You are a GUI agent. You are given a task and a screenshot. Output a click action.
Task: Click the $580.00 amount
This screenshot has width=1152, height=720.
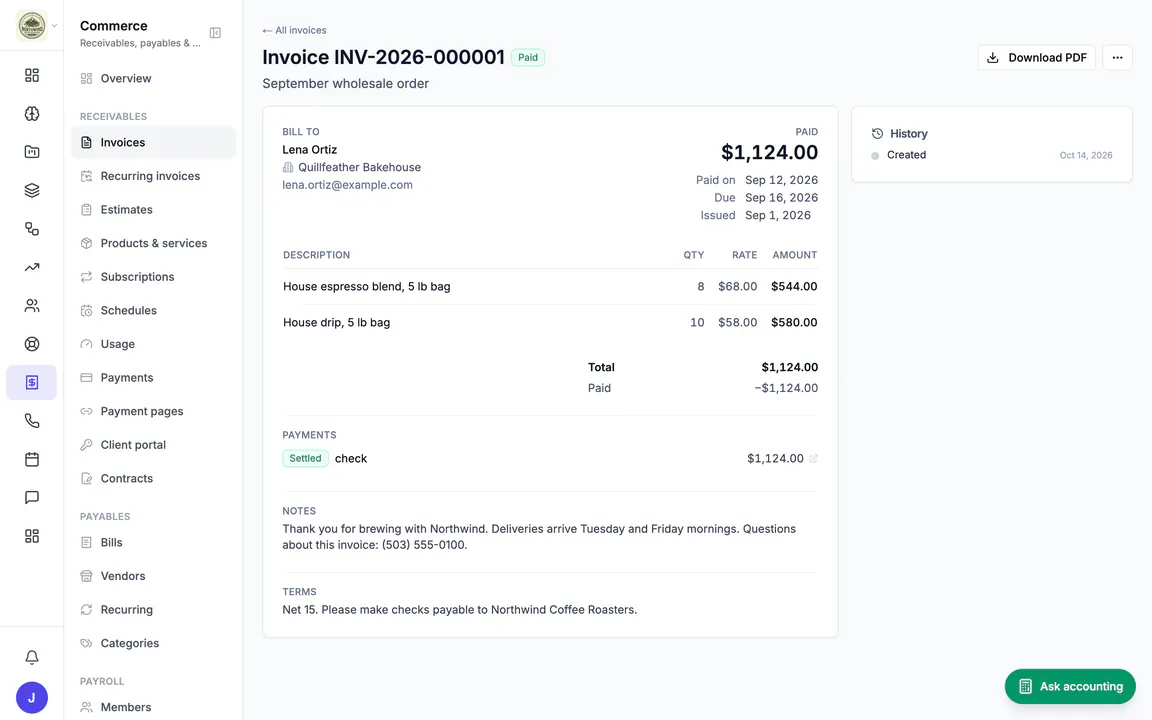(x=794, y=323)
